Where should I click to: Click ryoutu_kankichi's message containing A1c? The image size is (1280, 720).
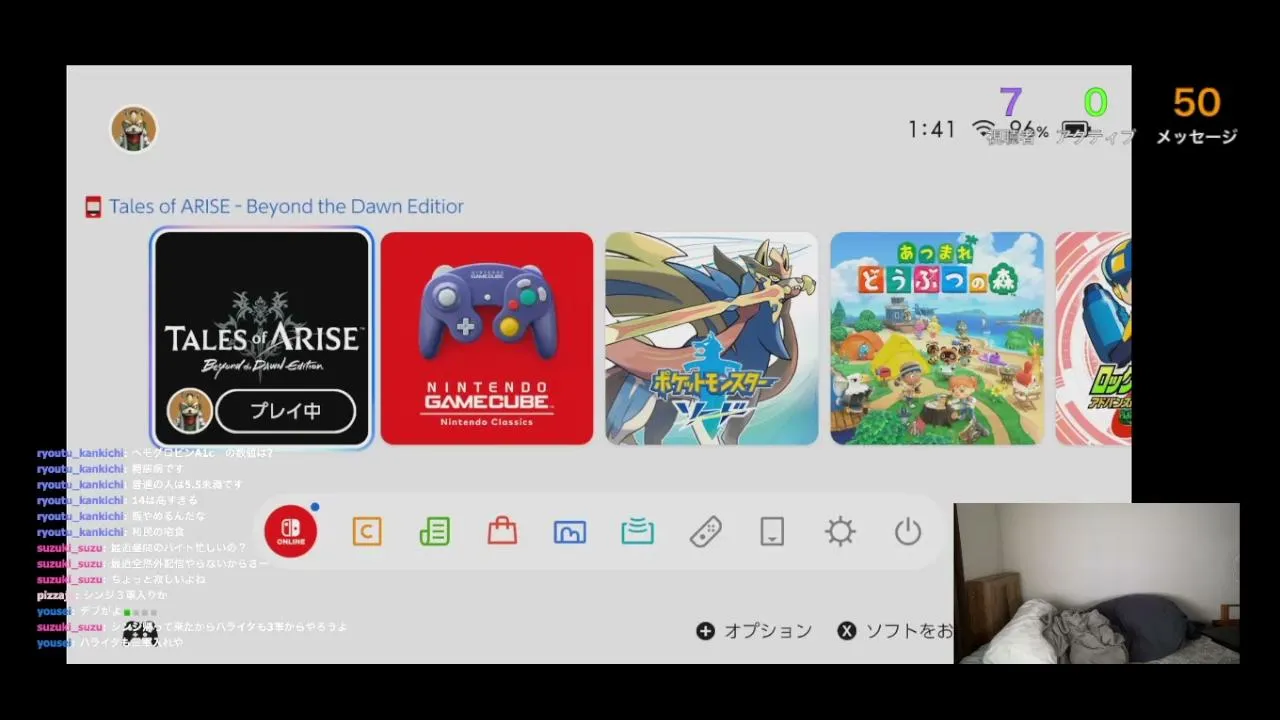pyautogui.click(x=155, y=453)
